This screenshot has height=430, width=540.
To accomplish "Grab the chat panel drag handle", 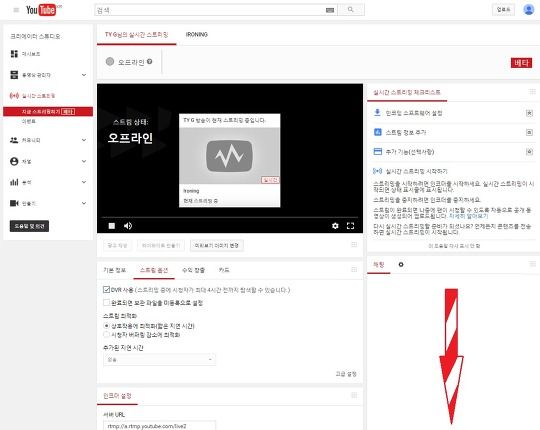I will point(532,264).
